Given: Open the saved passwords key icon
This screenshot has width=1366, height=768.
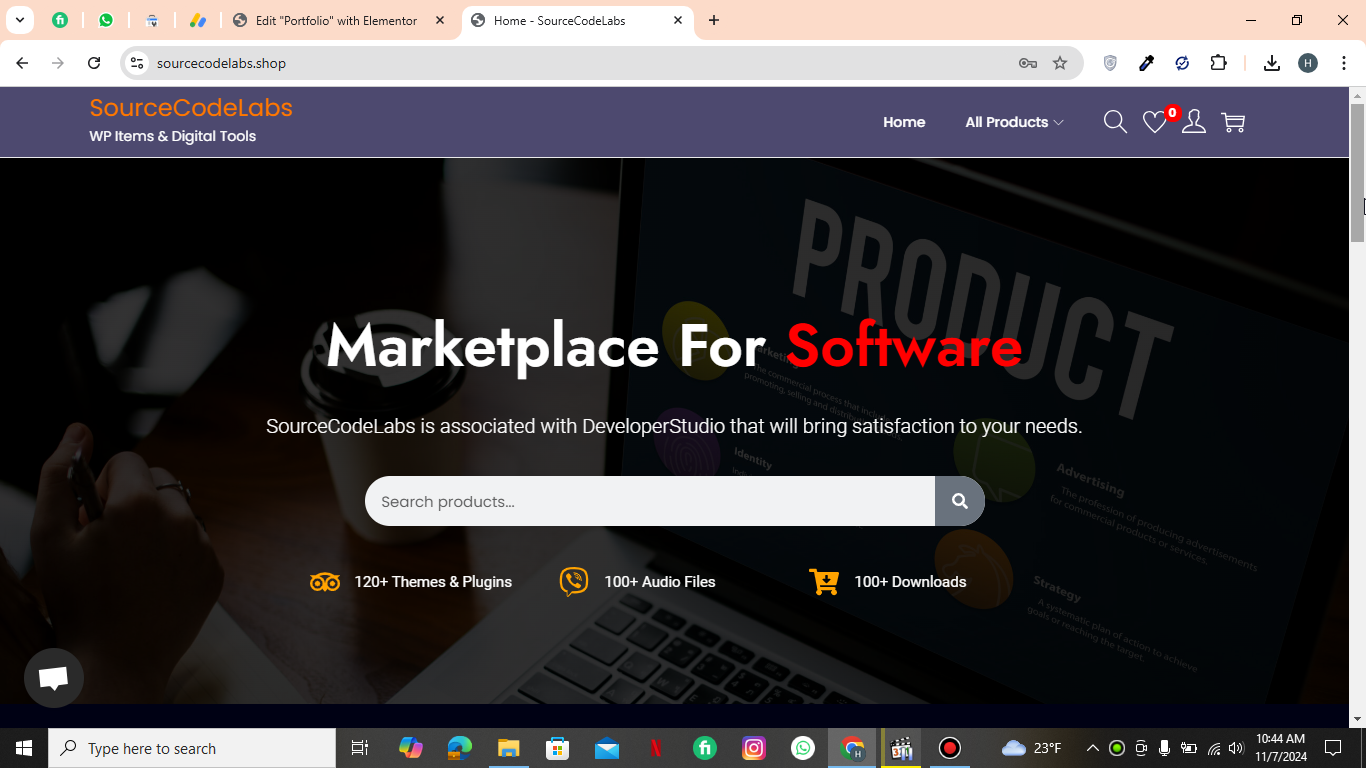Looking at the screenshot, I should 1028,63.
